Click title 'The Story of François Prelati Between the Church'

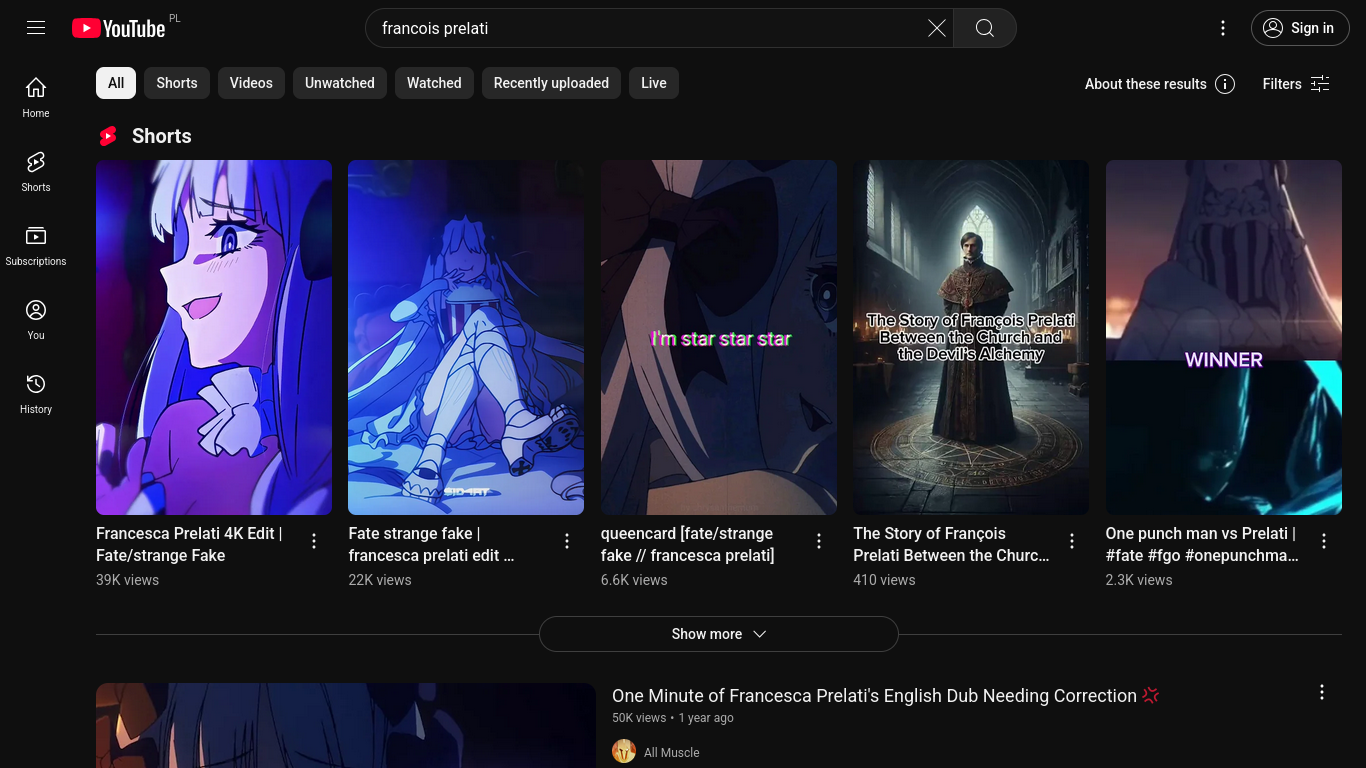coord(951,545)
